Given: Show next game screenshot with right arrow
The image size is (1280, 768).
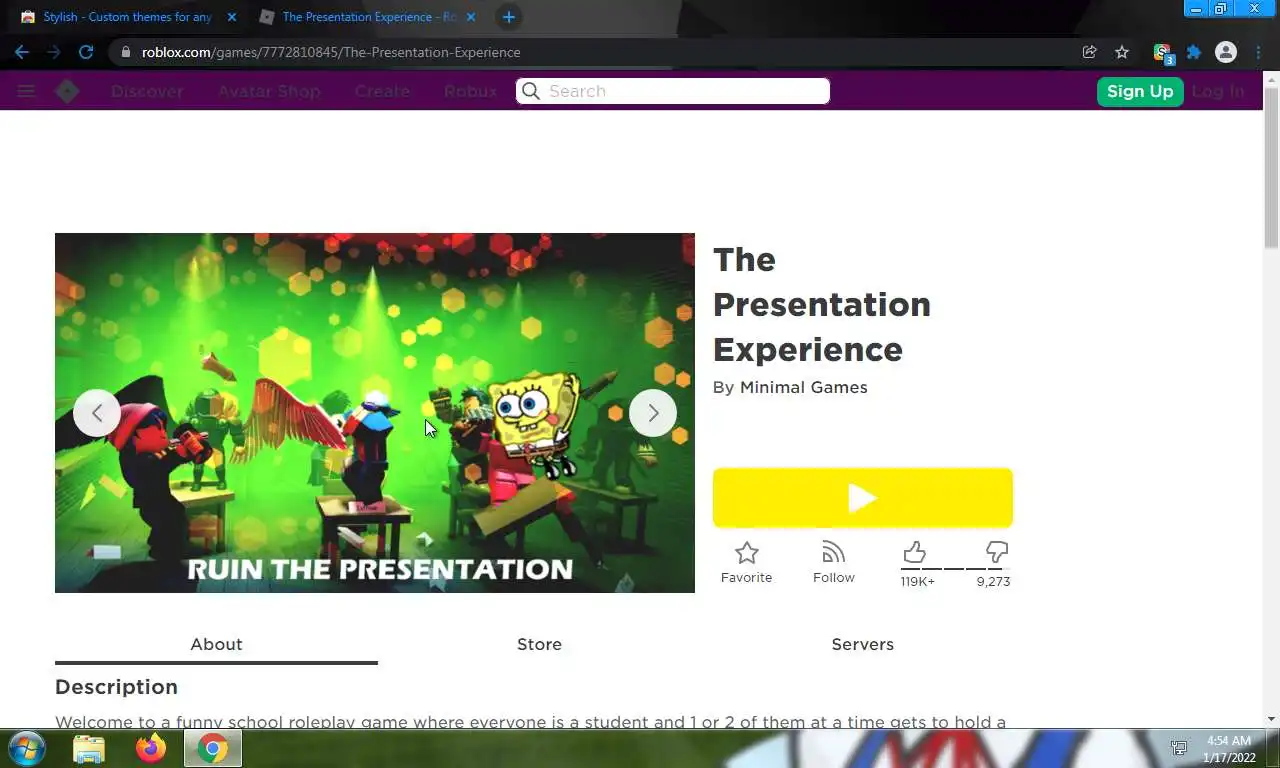Looking at the screenshot, I should click(x=653, y=413).
